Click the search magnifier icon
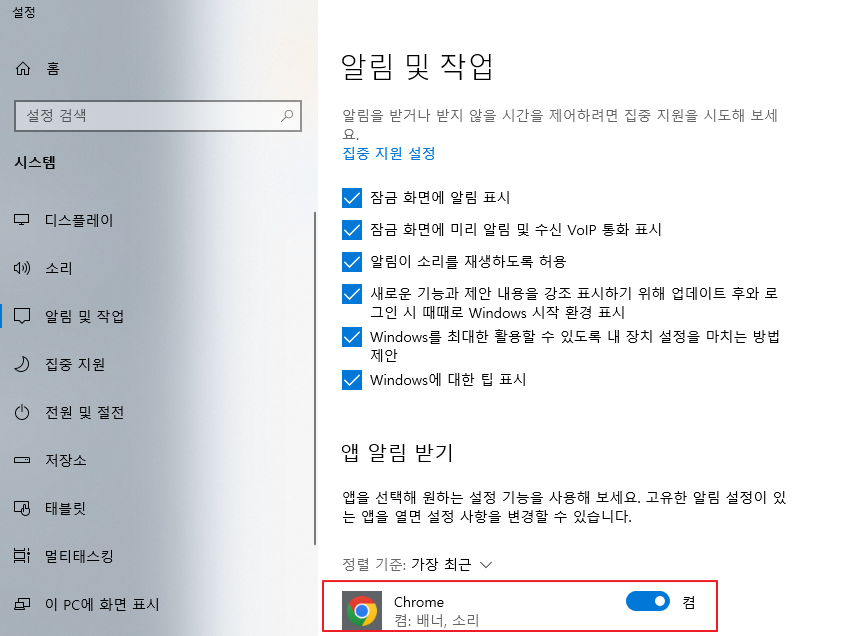Image resolution: width=850 pixels, height=636 pixels. pos(287,115)
